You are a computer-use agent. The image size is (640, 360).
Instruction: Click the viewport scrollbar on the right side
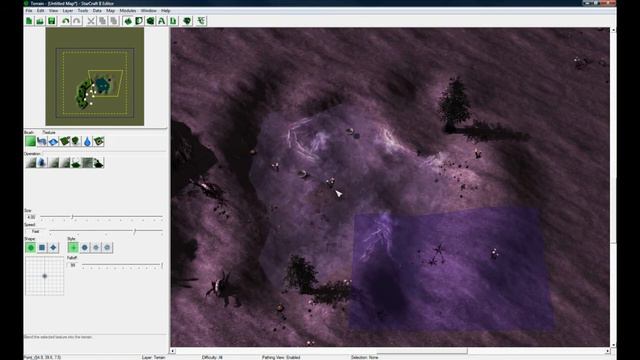pyautogui.click(x=613, y=187)
